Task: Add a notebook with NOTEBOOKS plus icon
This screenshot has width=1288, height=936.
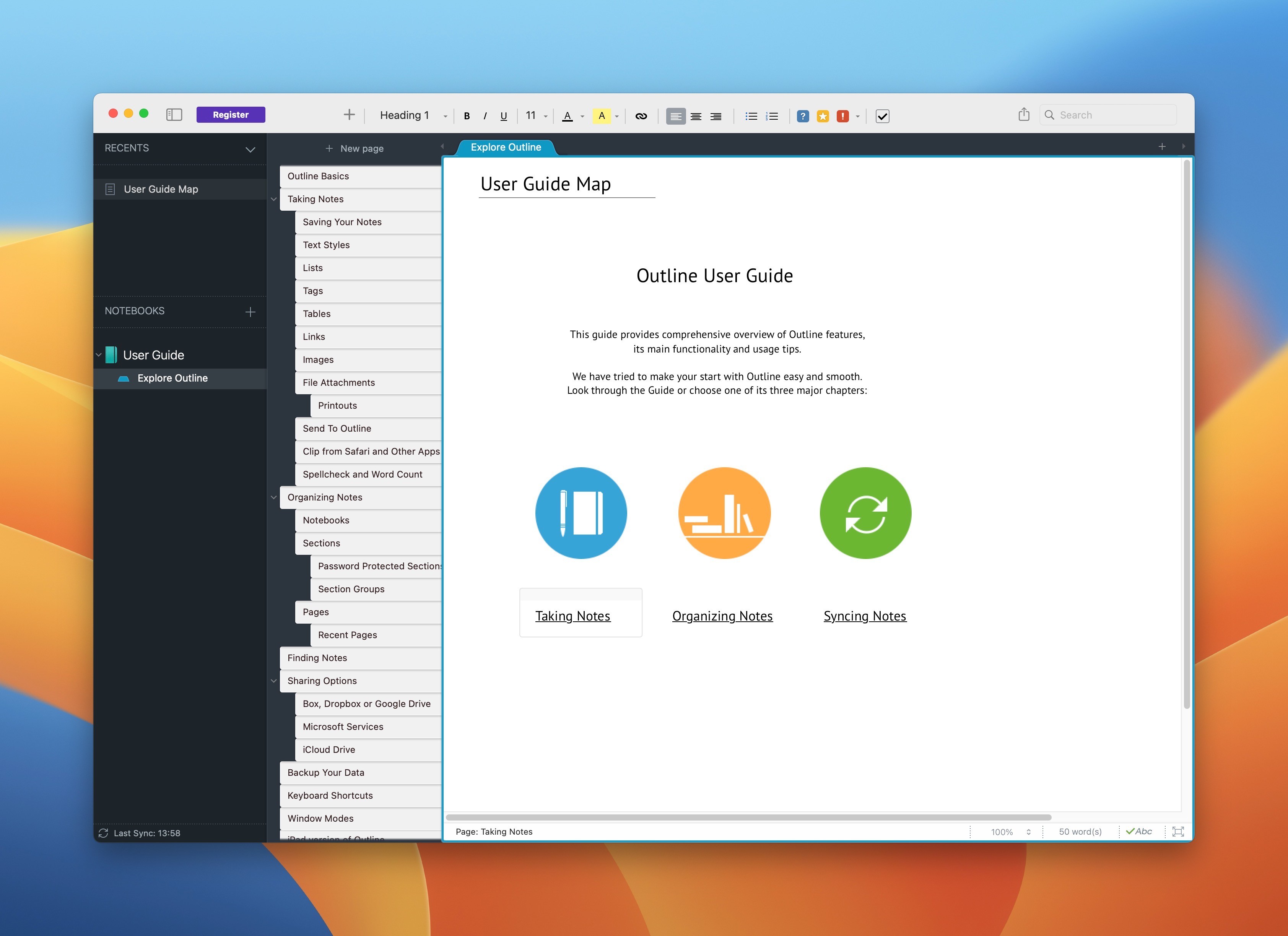Action: (250, 312)
